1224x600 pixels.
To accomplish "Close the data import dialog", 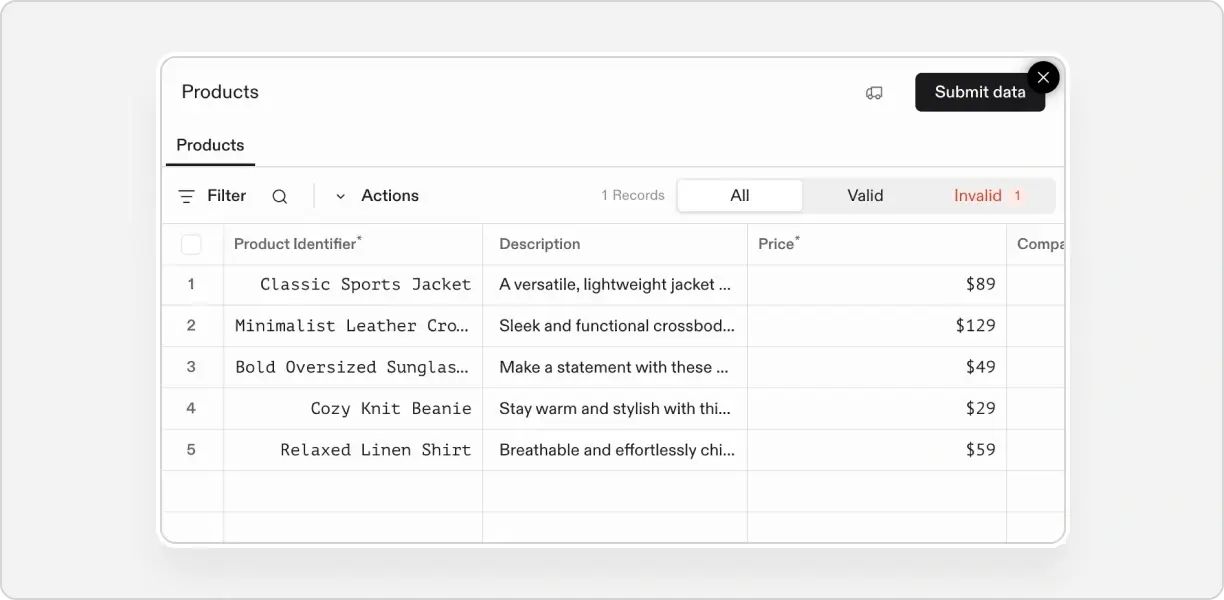I will pos(1043,77).
